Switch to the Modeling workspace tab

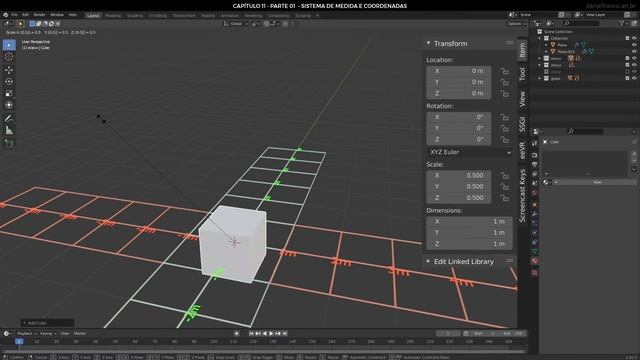click(113, 16)
